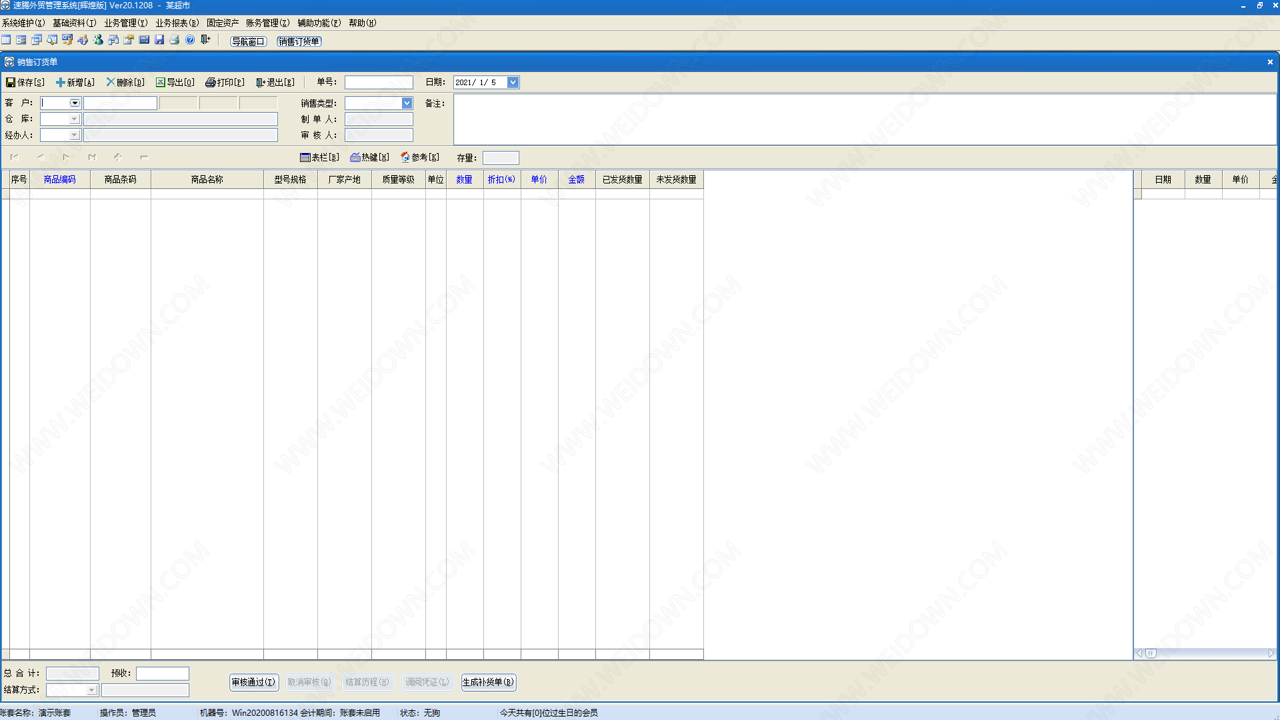Open help via the blue question-mark icon
The height and width of the screenshot is (720, 1280).
[190, 40]
